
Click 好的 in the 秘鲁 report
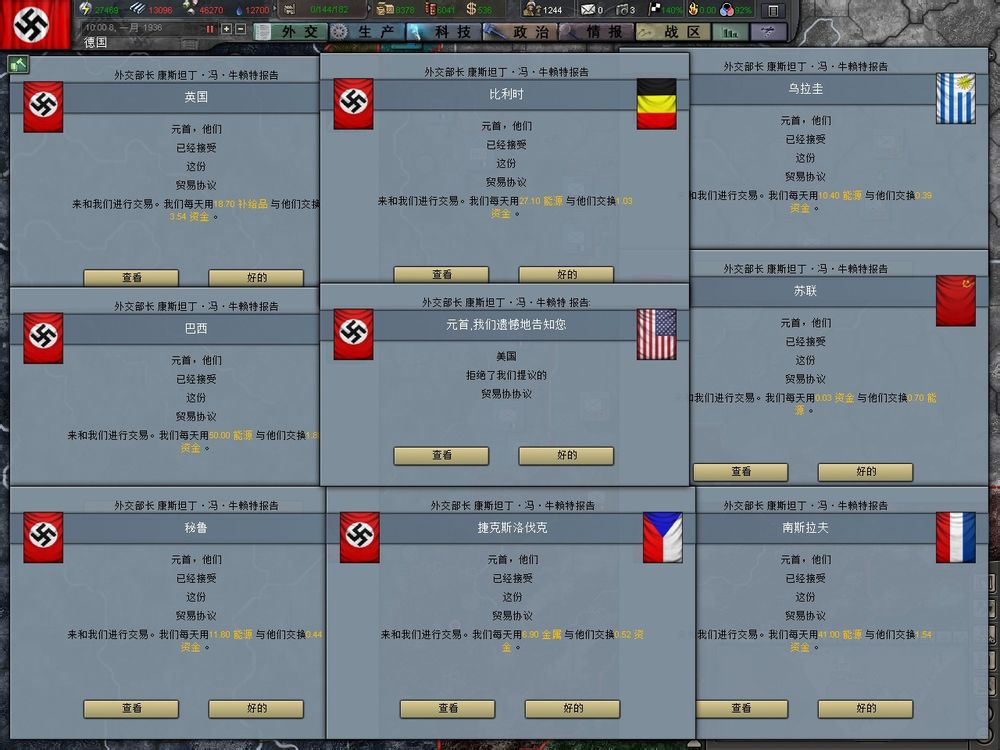click(256, 709)
